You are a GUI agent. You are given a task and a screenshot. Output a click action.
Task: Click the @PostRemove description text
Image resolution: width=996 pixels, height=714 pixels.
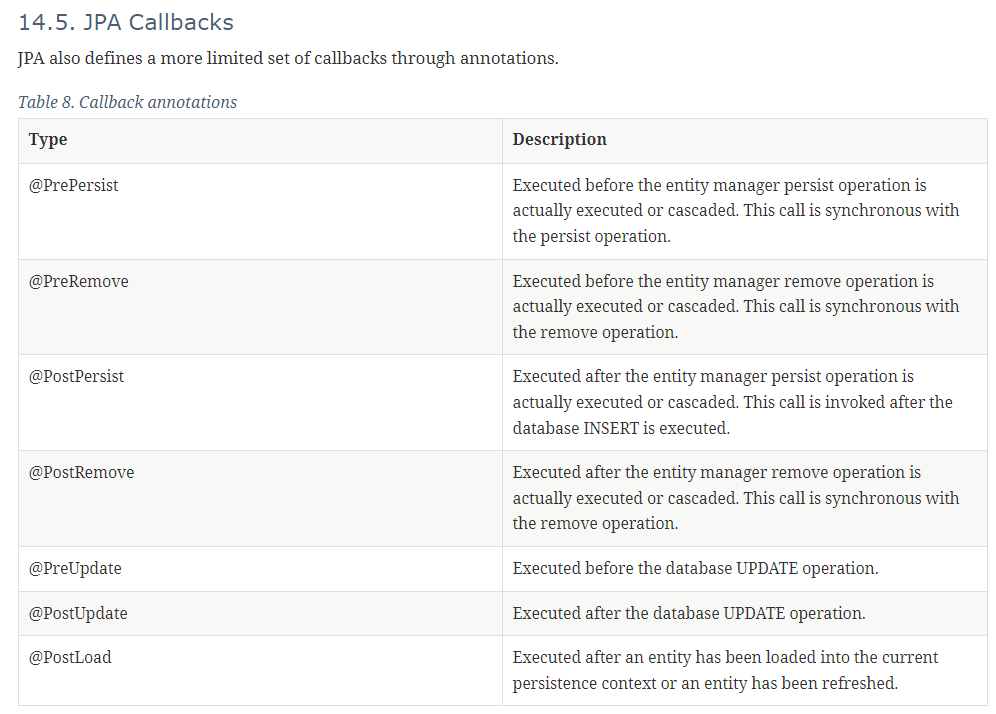736,498
